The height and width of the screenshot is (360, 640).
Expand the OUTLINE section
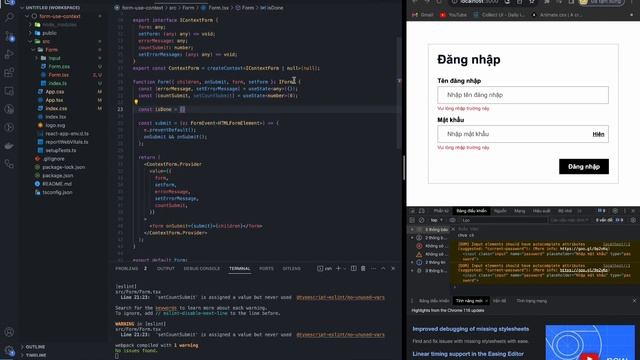coord(35,347)
